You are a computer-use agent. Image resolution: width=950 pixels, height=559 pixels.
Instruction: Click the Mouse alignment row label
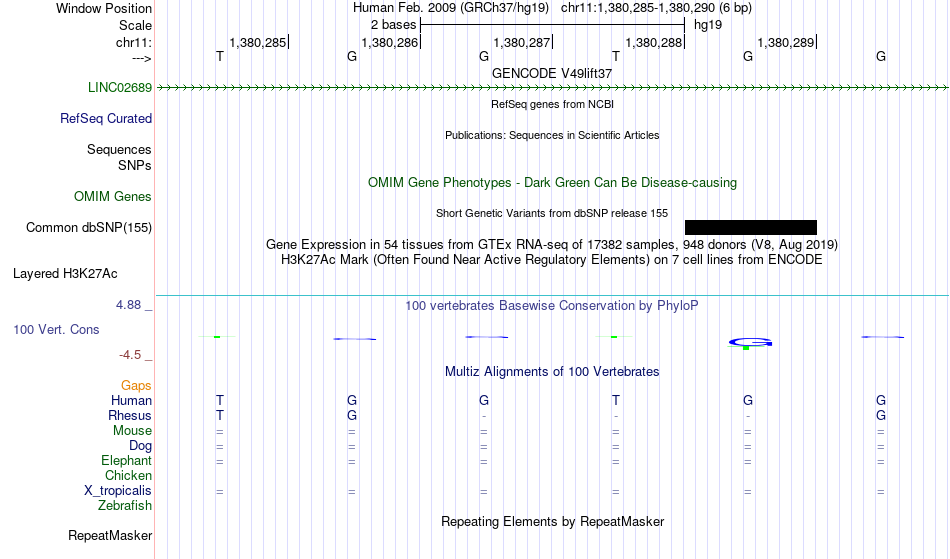pyautogui.click(x=132, y=431)
